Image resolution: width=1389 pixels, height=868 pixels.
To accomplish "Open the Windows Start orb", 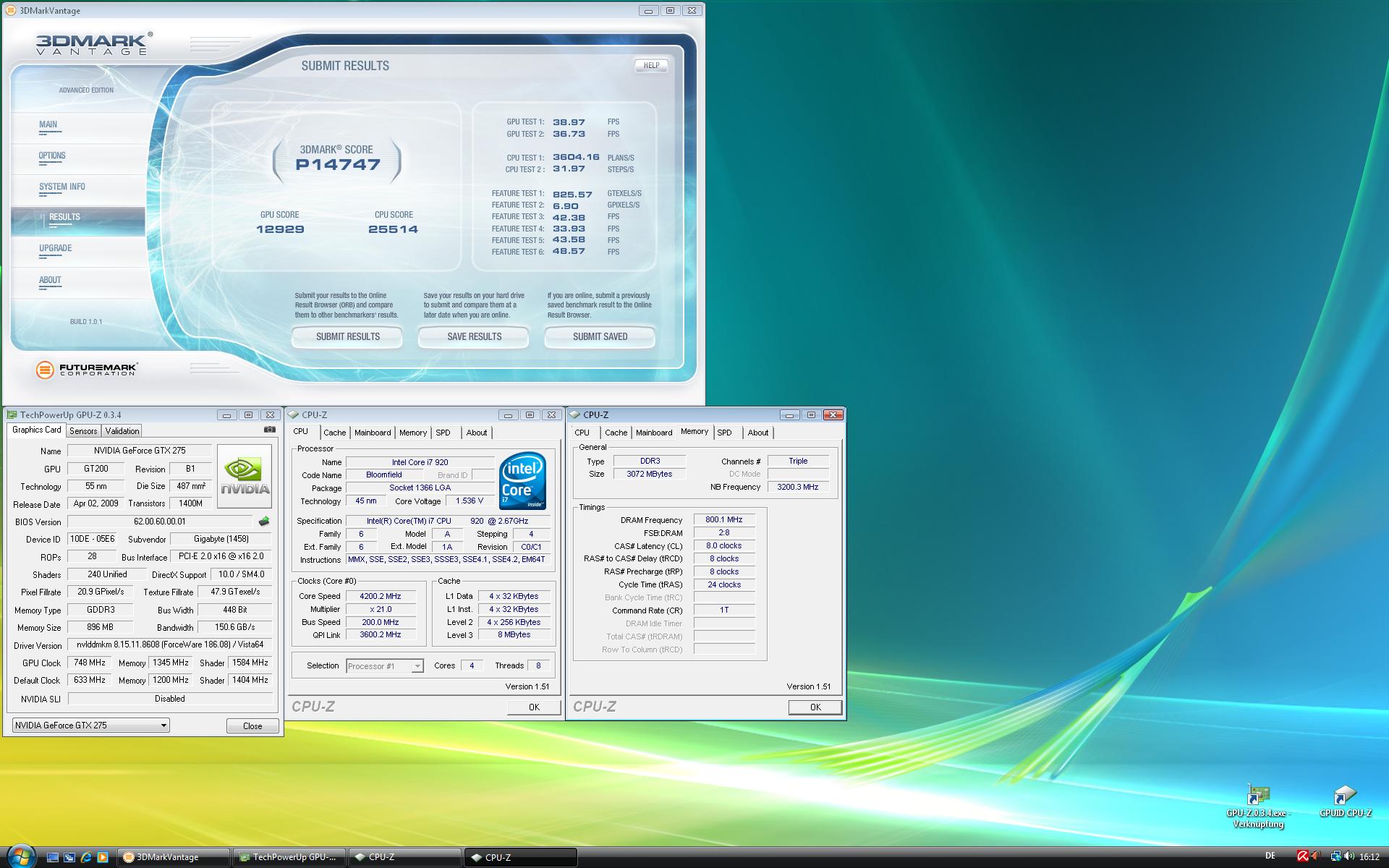I will tap(20, 856).
